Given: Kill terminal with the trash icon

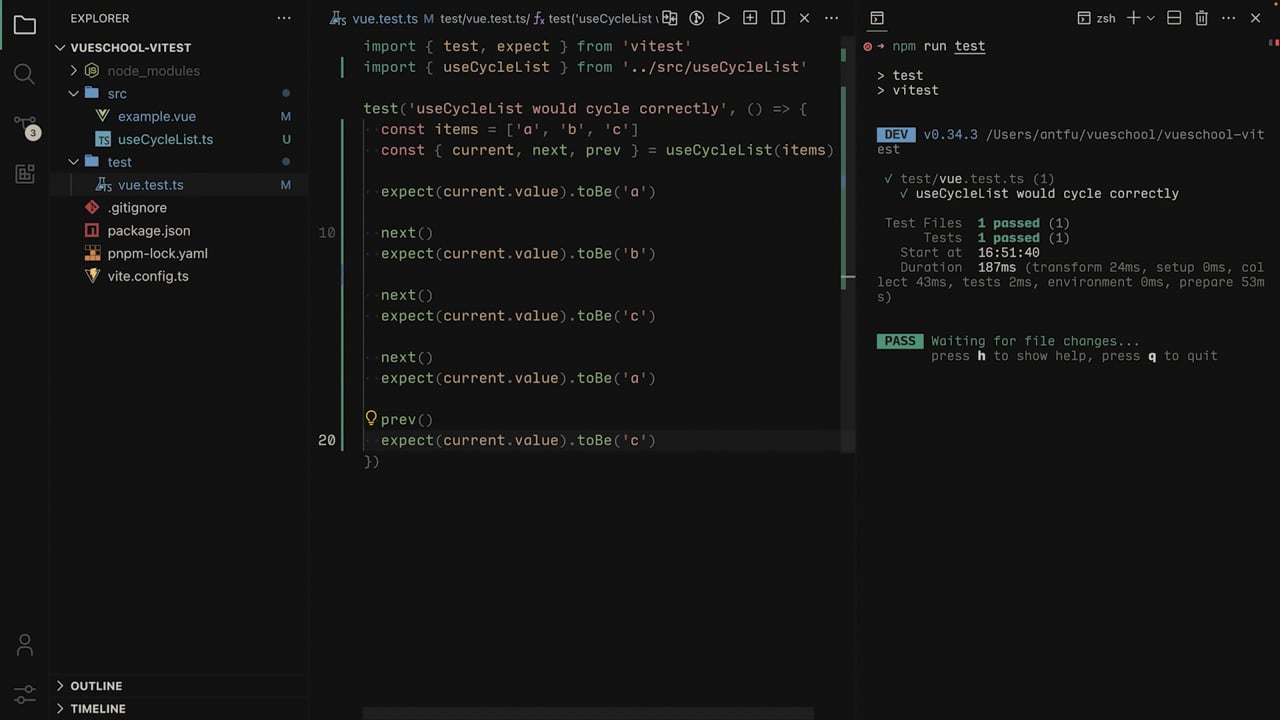Looking at the screenshot, I should click(x=1202, y=18).
